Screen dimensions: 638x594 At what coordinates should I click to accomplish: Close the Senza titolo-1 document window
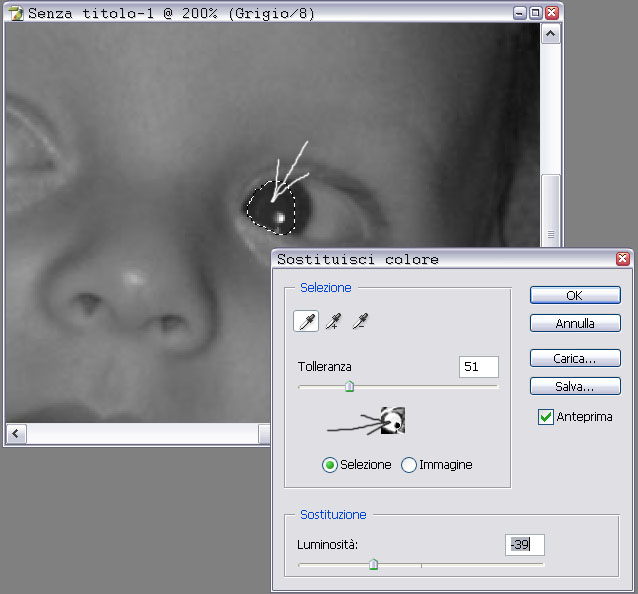pos(552,14)
